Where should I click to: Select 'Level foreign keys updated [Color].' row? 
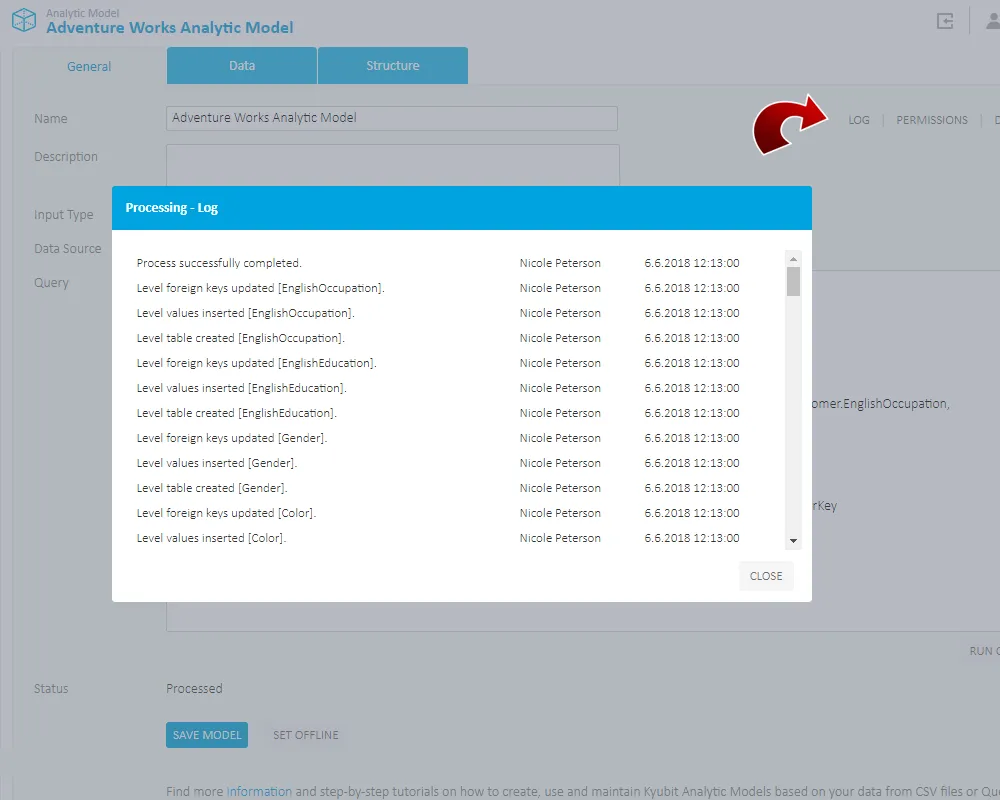(x=438, y=513)
